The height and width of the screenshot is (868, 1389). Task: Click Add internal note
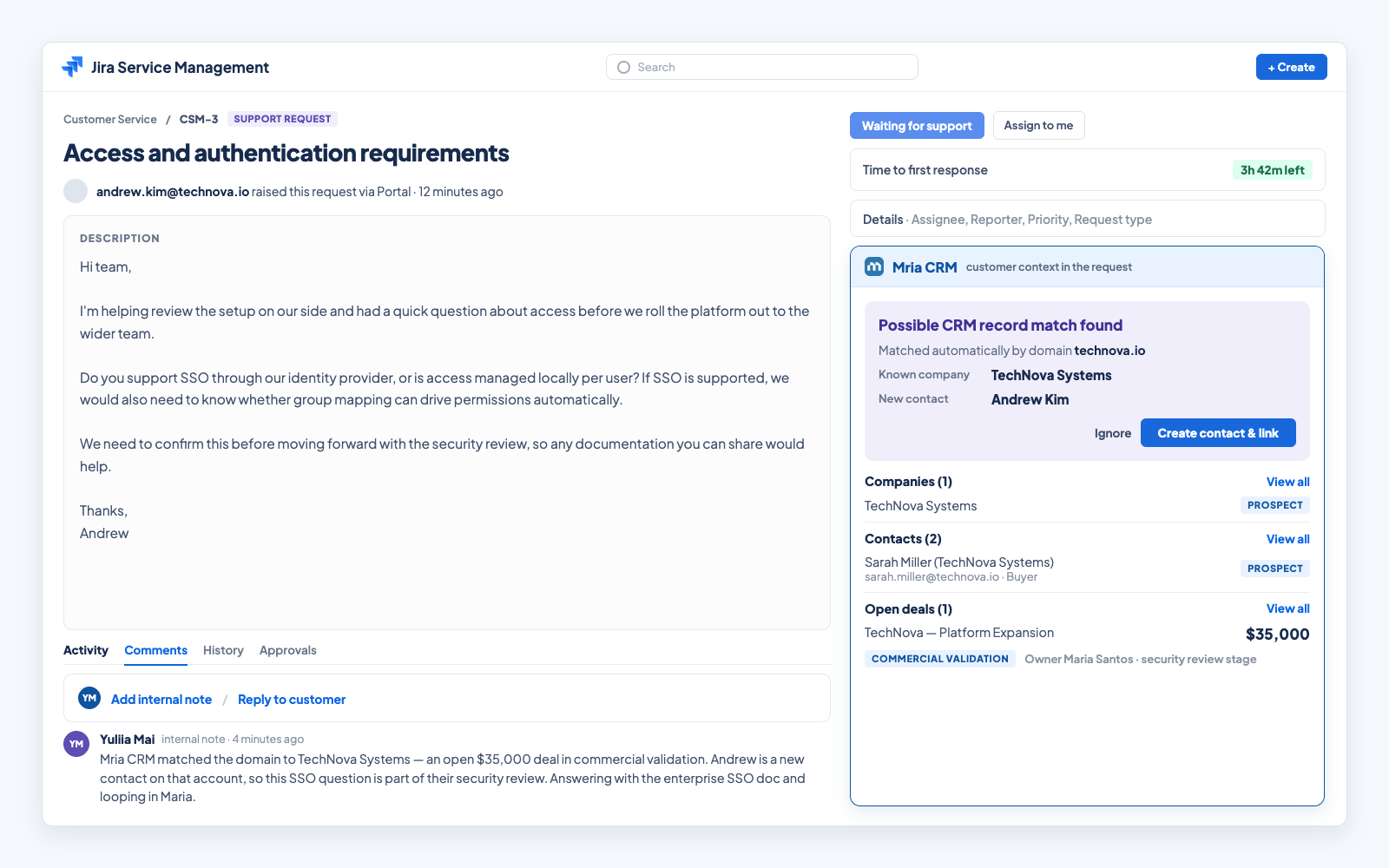(x=161, y=700)
